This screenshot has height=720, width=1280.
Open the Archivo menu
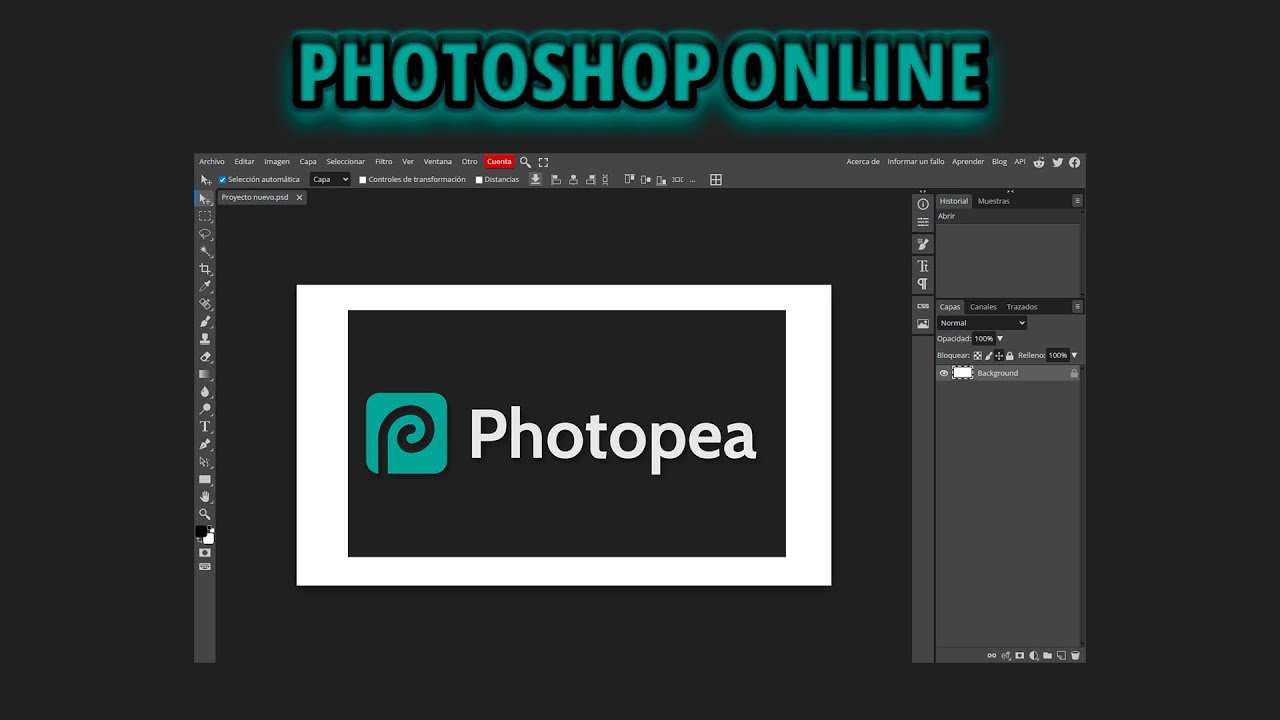click(212, 162)
